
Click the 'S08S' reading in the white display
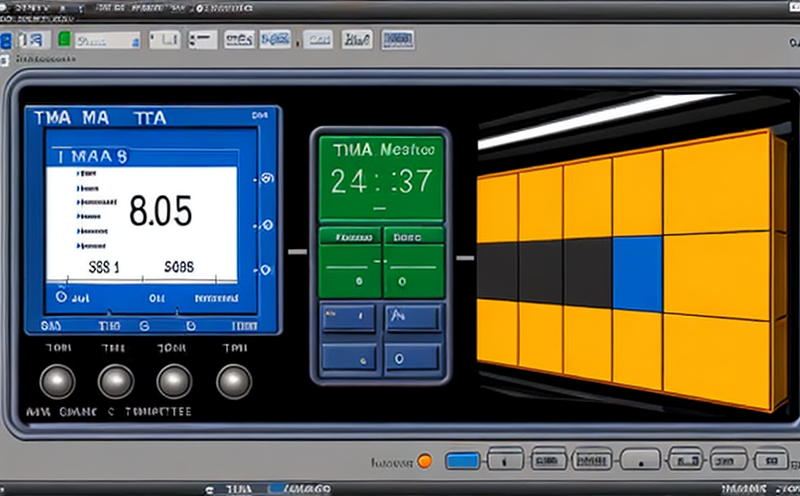[179, 266]
